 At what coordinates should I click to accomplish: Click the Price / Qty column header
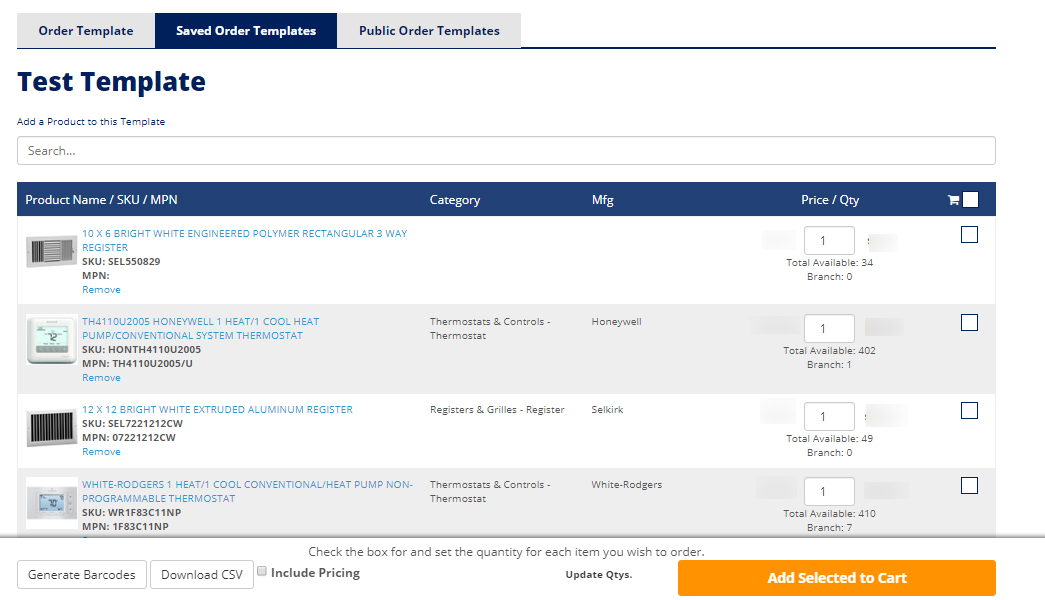coord(830,200)
